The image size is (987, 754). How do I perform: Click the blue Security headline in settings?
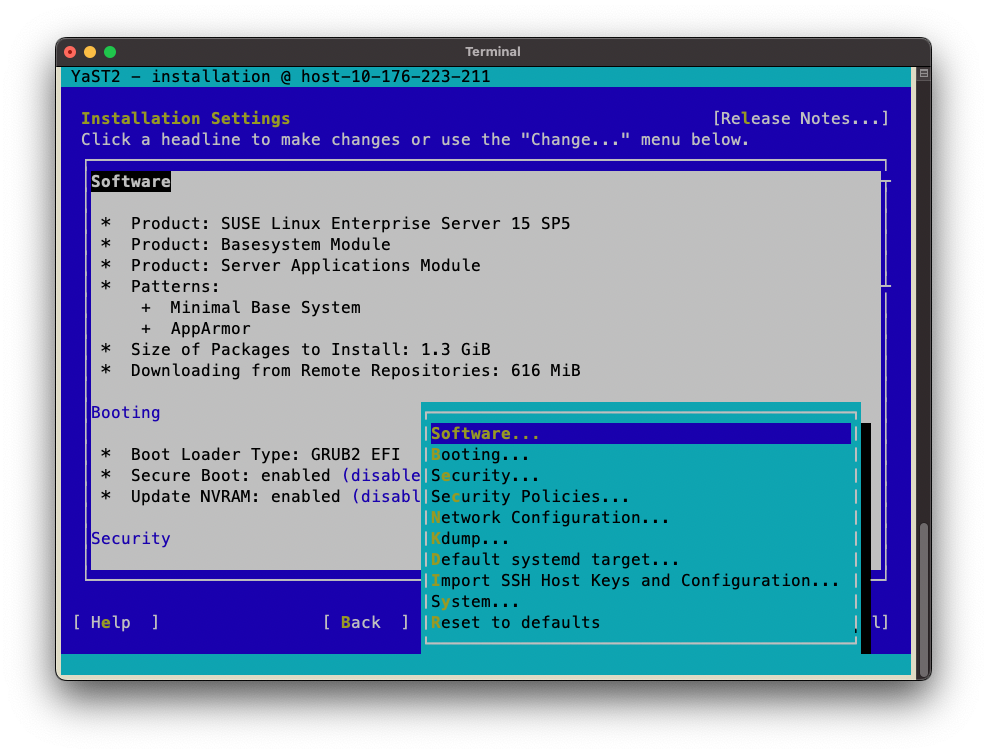131,539
